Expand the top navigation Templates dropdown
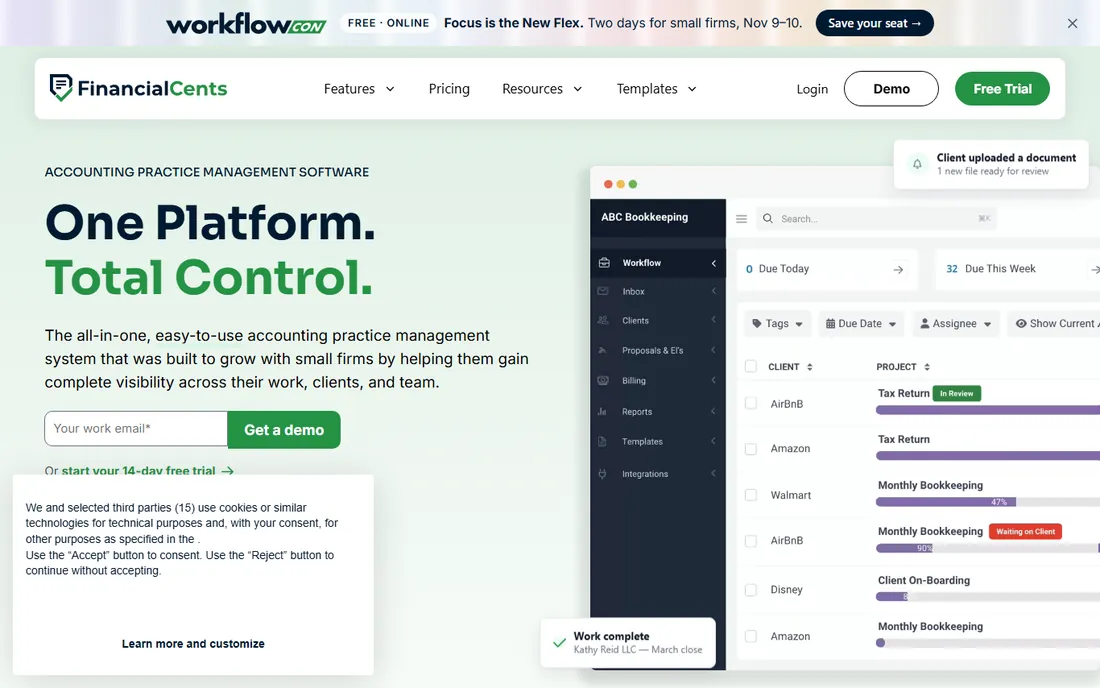Image resolution: width=1100 pixels, height=688 pixels. 657,89
